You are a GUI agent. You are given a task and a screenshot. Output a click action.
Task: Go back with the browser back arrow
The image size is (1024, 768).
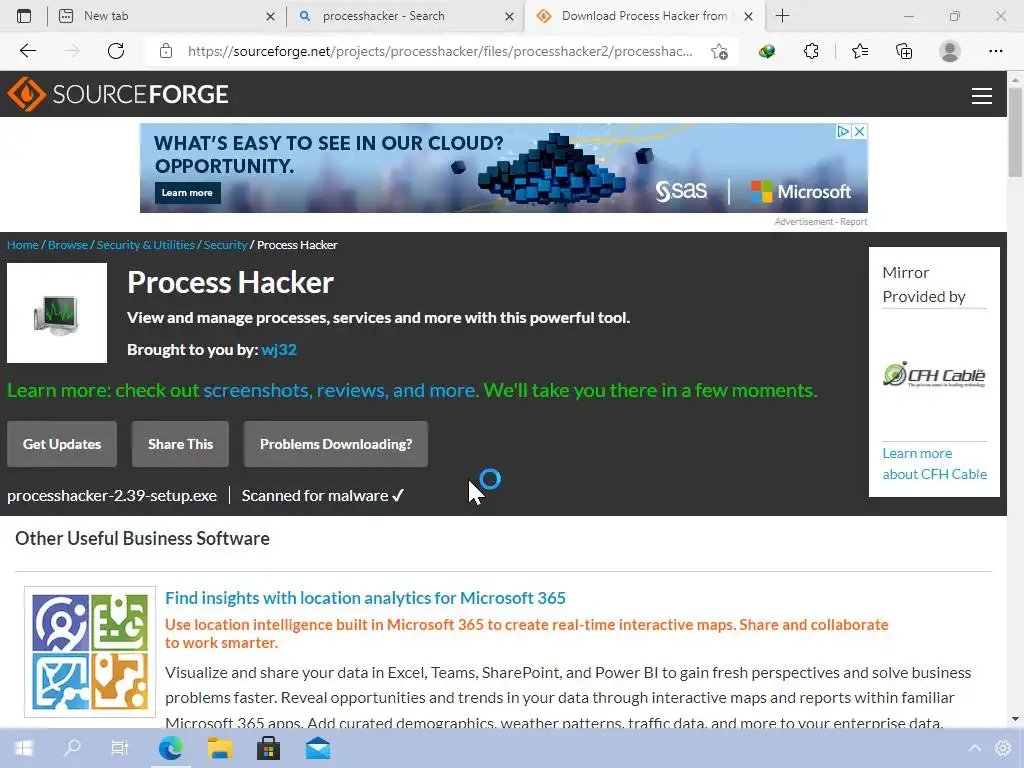click(x=27, y=51)
